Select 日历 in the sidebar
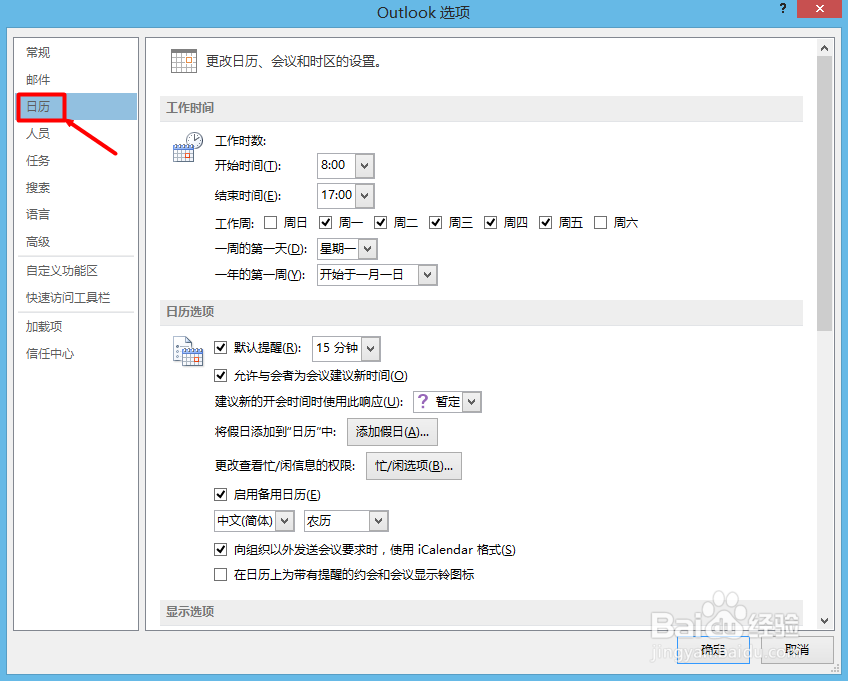This screenshot has height=681, width=848. coord(75,107)
